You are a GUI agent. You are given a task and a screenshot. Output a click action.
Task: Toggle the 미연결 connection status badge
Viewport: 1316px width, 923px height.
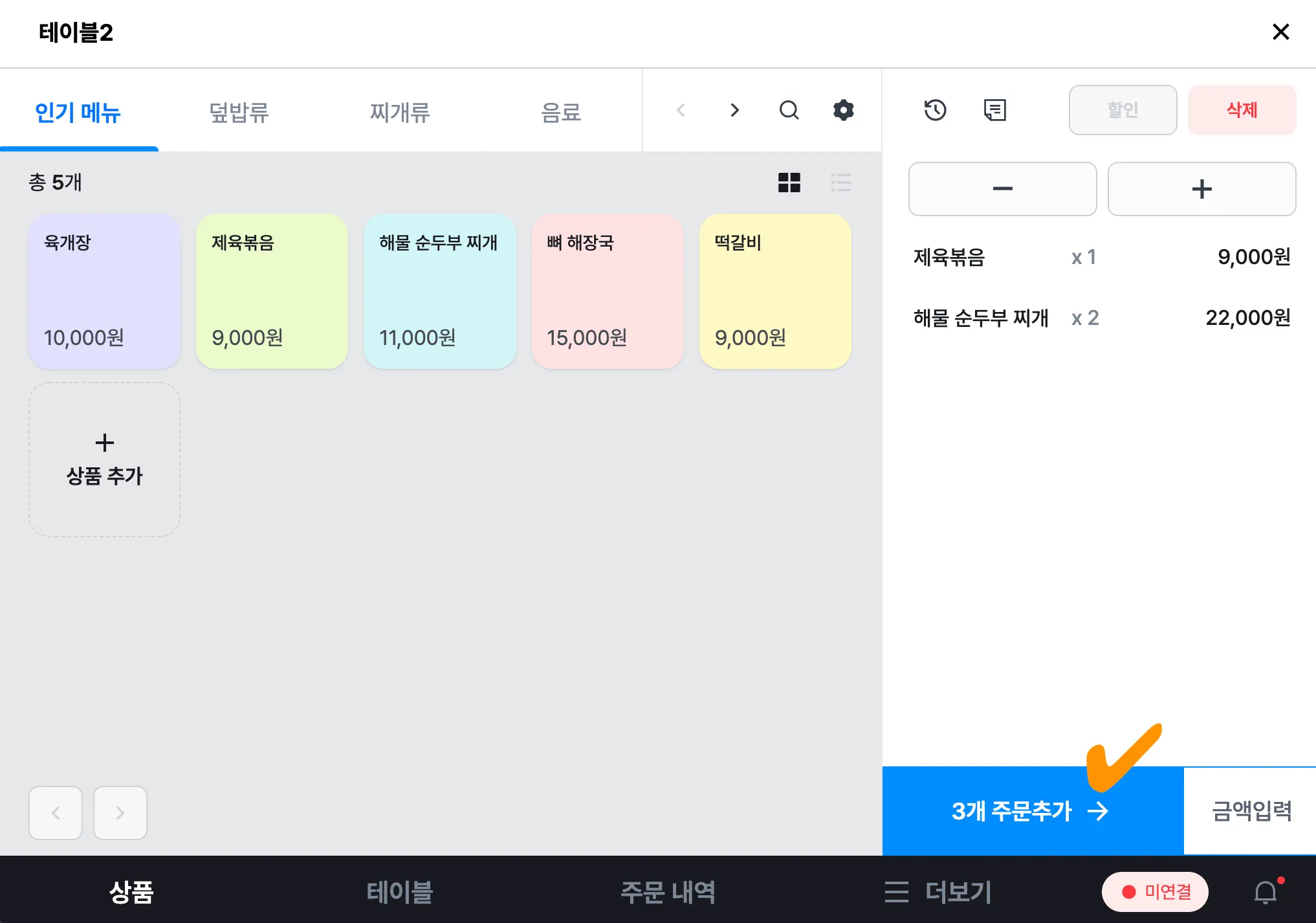(1155, 892)
